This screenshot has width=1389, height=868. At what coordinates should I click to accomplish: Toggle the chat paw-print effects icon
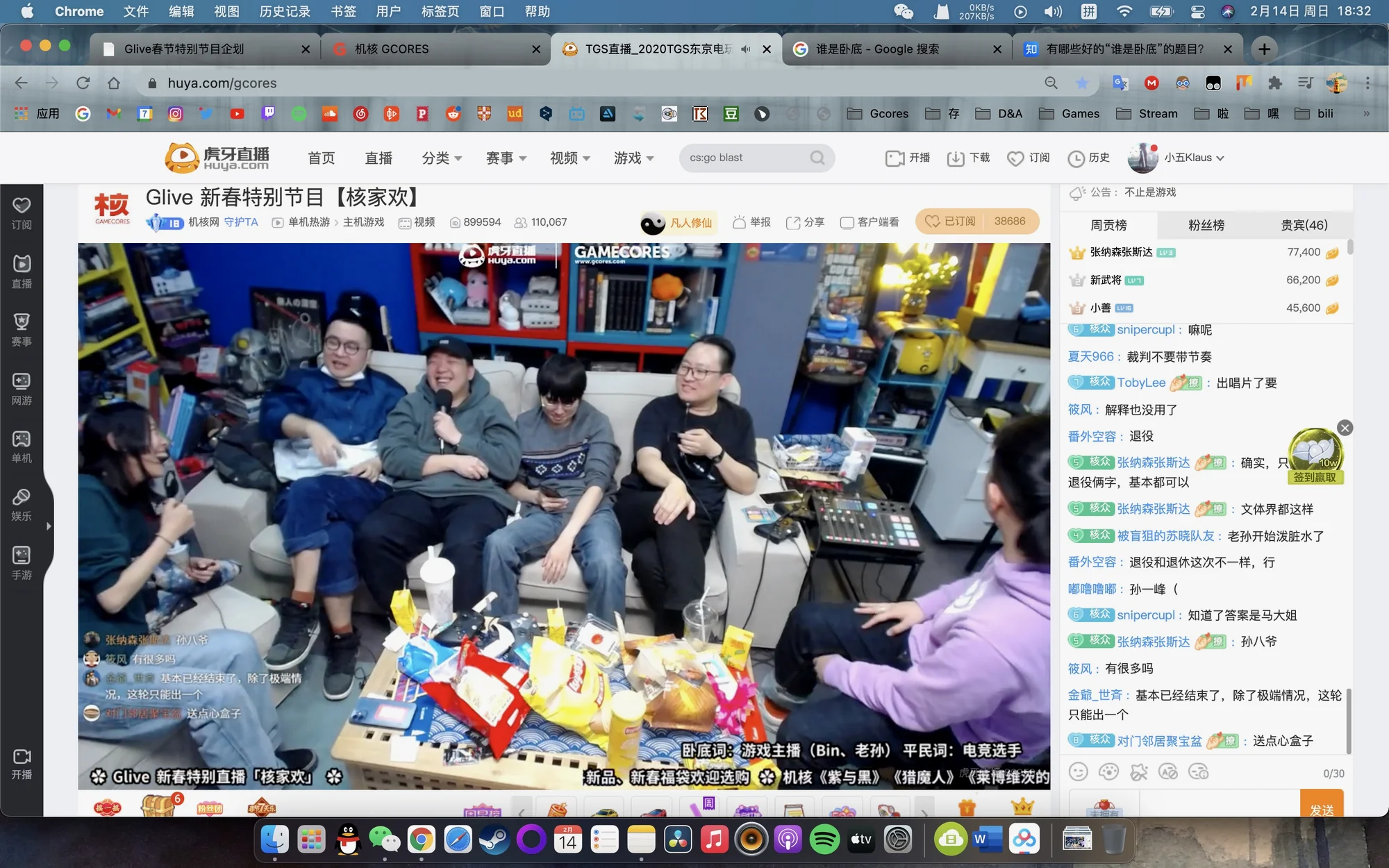point(1108,771)
